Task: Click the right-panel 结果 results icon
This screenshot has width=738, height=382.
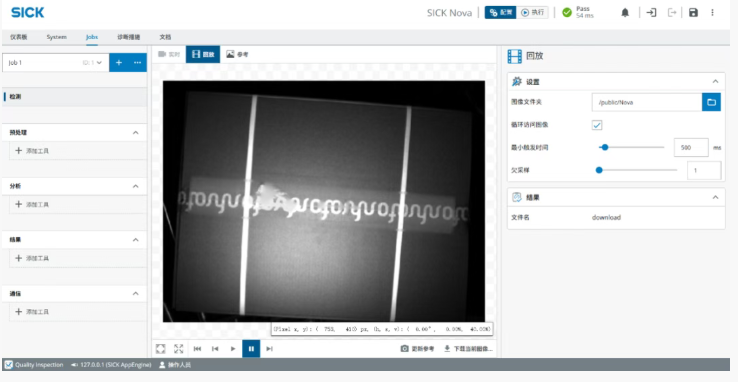Action: click(517, 197)
